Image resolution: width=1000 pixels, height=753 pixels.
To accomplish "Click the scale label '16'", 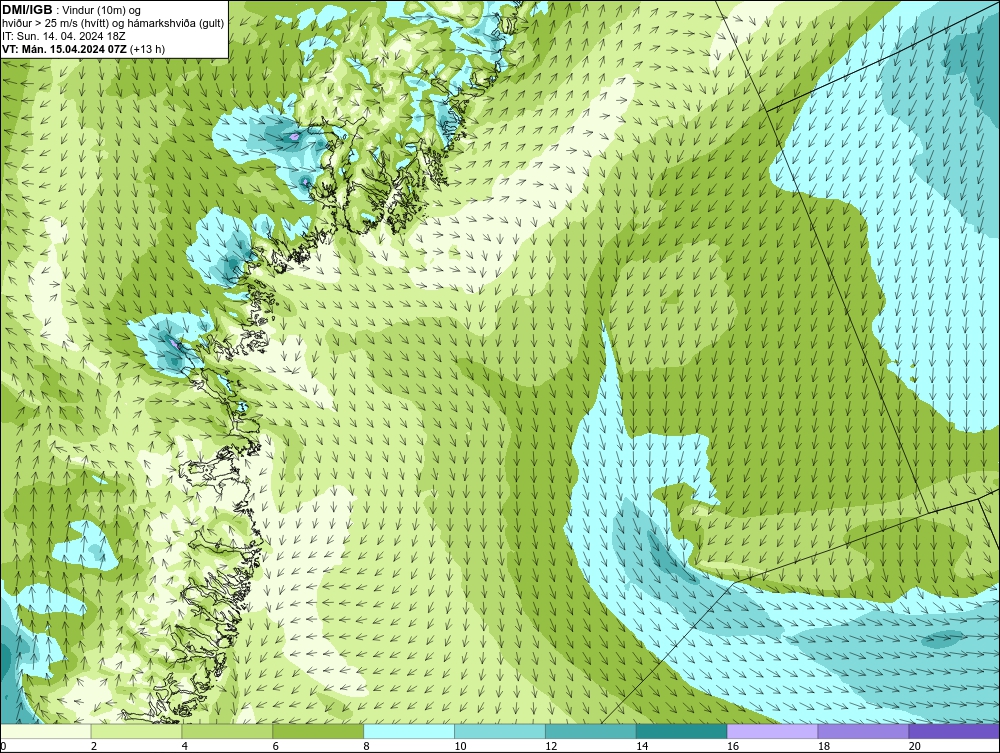I will (733, 746).
